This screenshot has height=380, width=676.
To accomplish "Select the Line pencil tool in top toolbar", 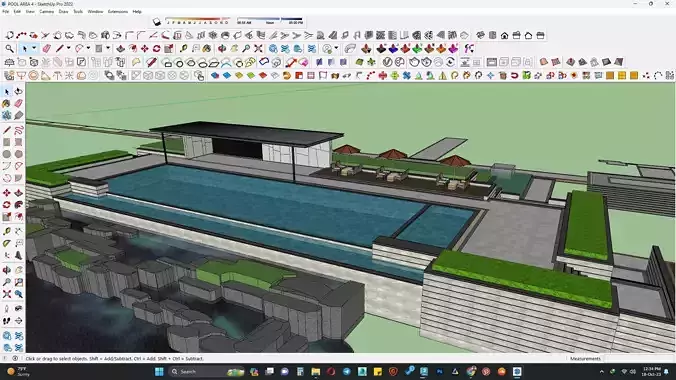I will [x=59, y=48].
